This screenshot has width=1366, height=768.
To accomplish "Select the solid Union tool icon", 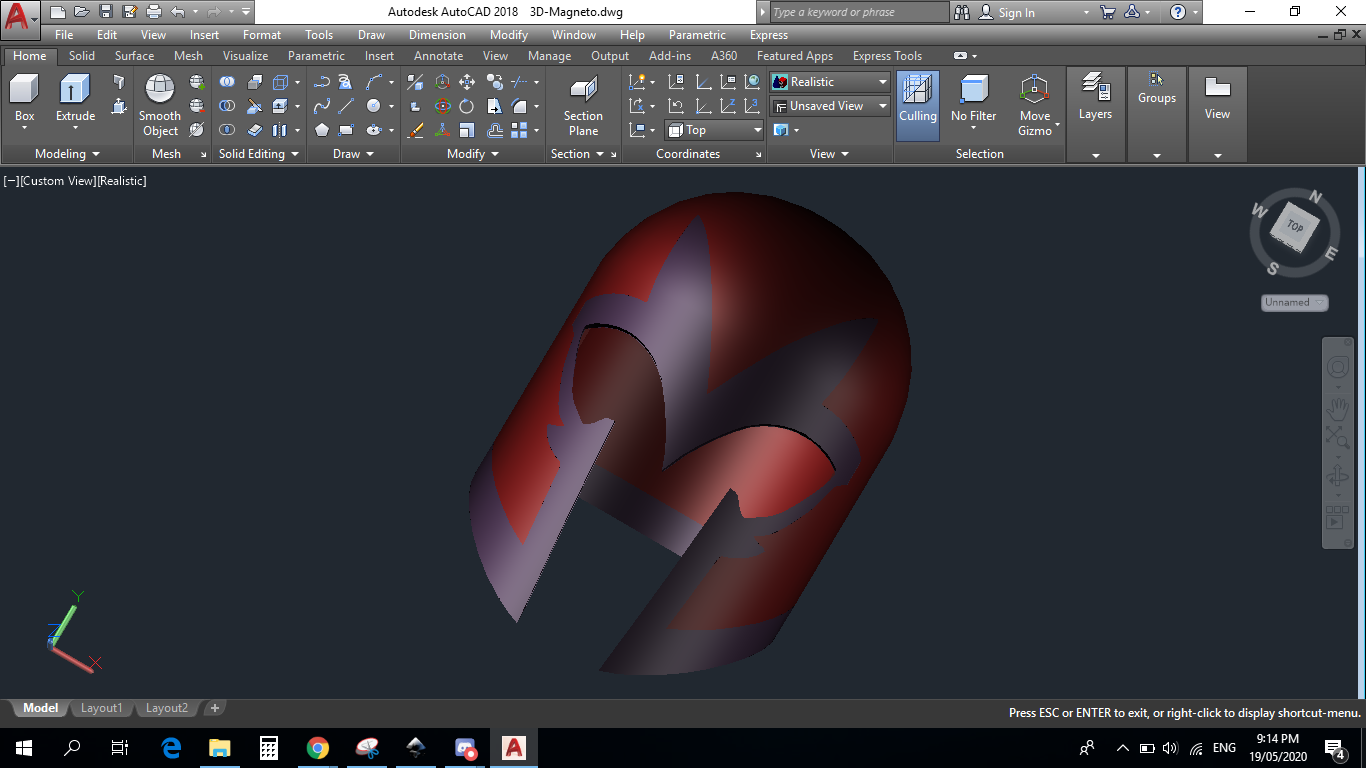I will pyautogui.click(x=227, y=82).
